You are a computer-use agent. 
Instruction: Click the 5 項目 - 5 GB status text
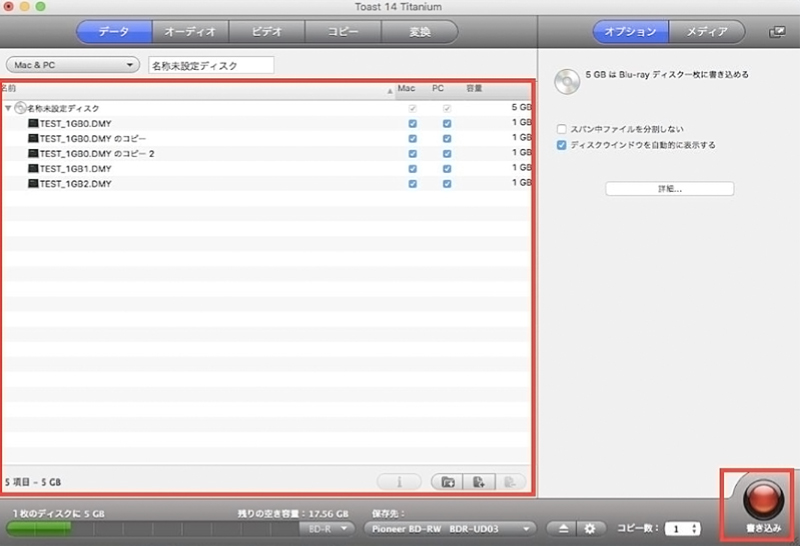[x=33, y=482]
